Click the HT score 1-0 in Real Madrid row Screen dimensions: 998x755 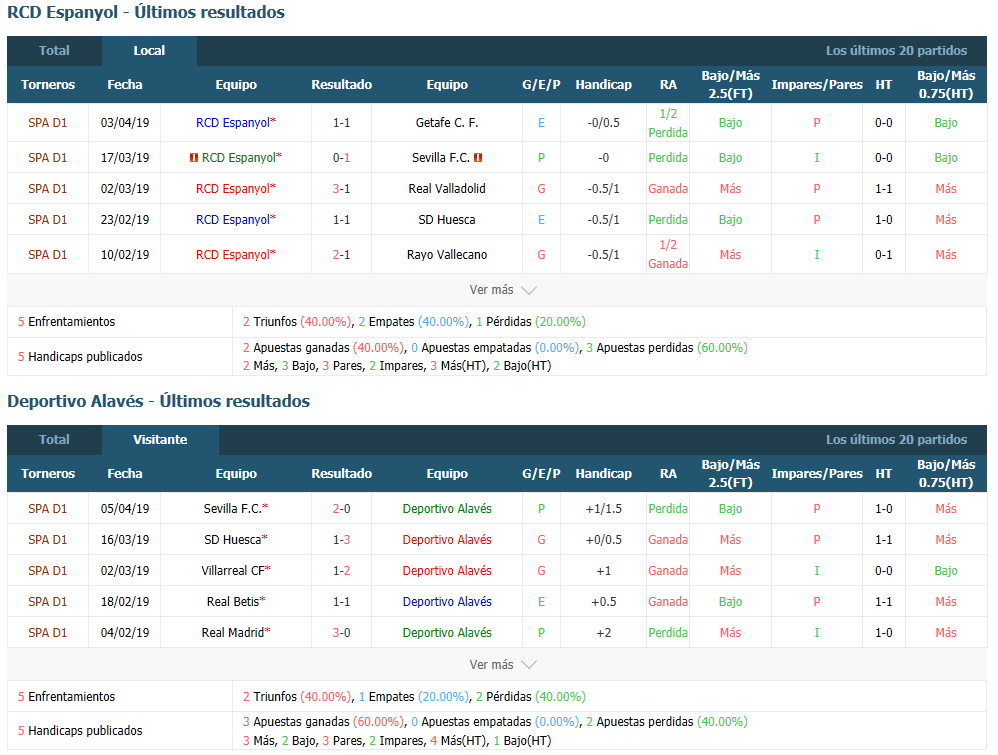click(x=883, y=633)
